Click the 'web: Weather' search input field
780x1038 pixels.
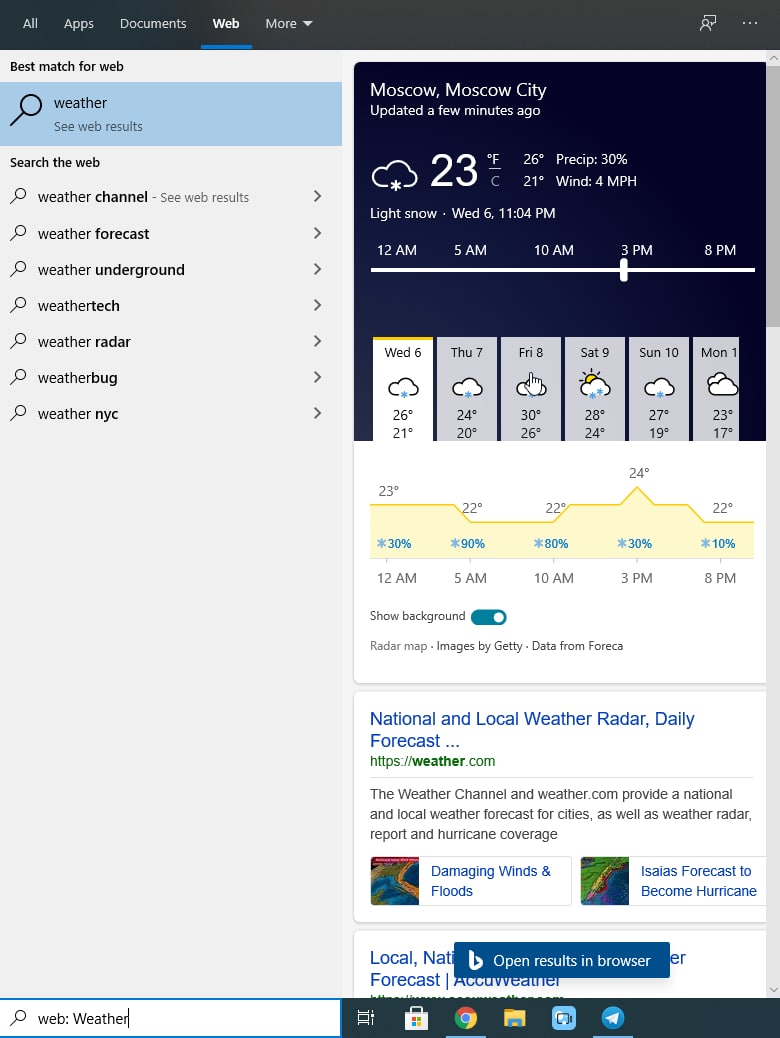[171, 1018]
